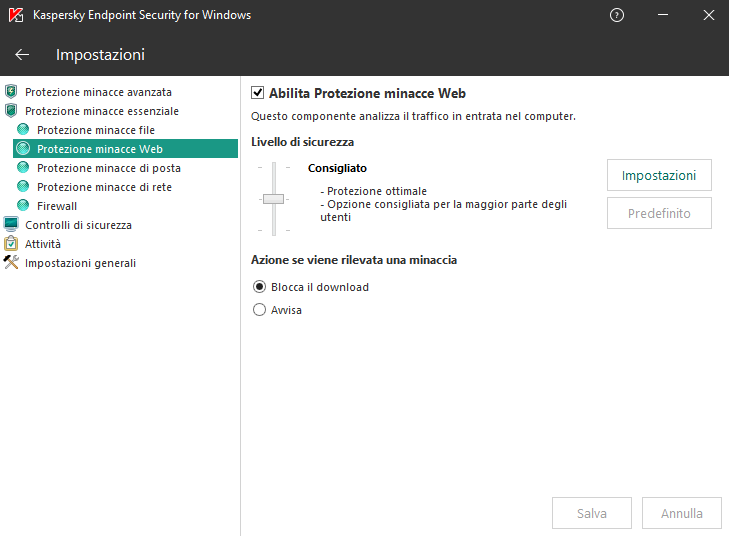Open the help question mark icon
Screen dimensions: 729x536
click(616, 15)
